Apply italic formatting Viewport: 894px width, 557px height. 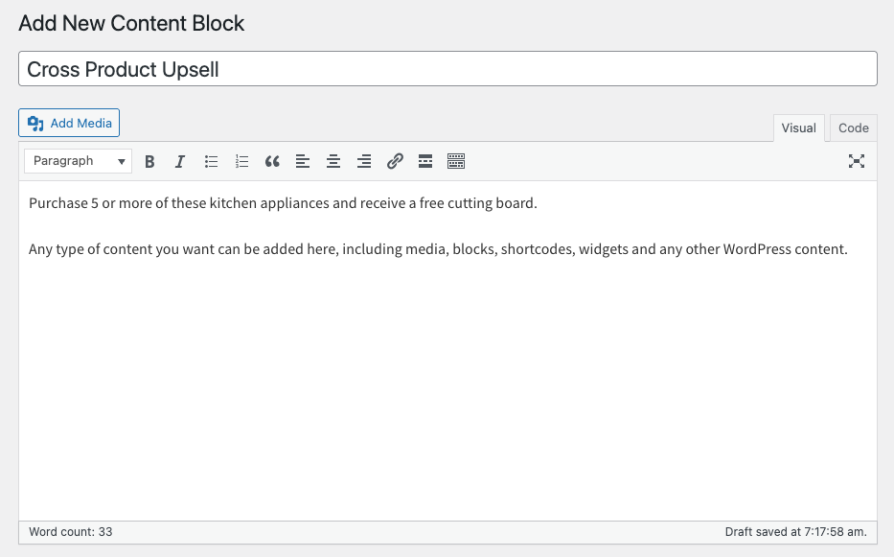click(x=180, y=161)
